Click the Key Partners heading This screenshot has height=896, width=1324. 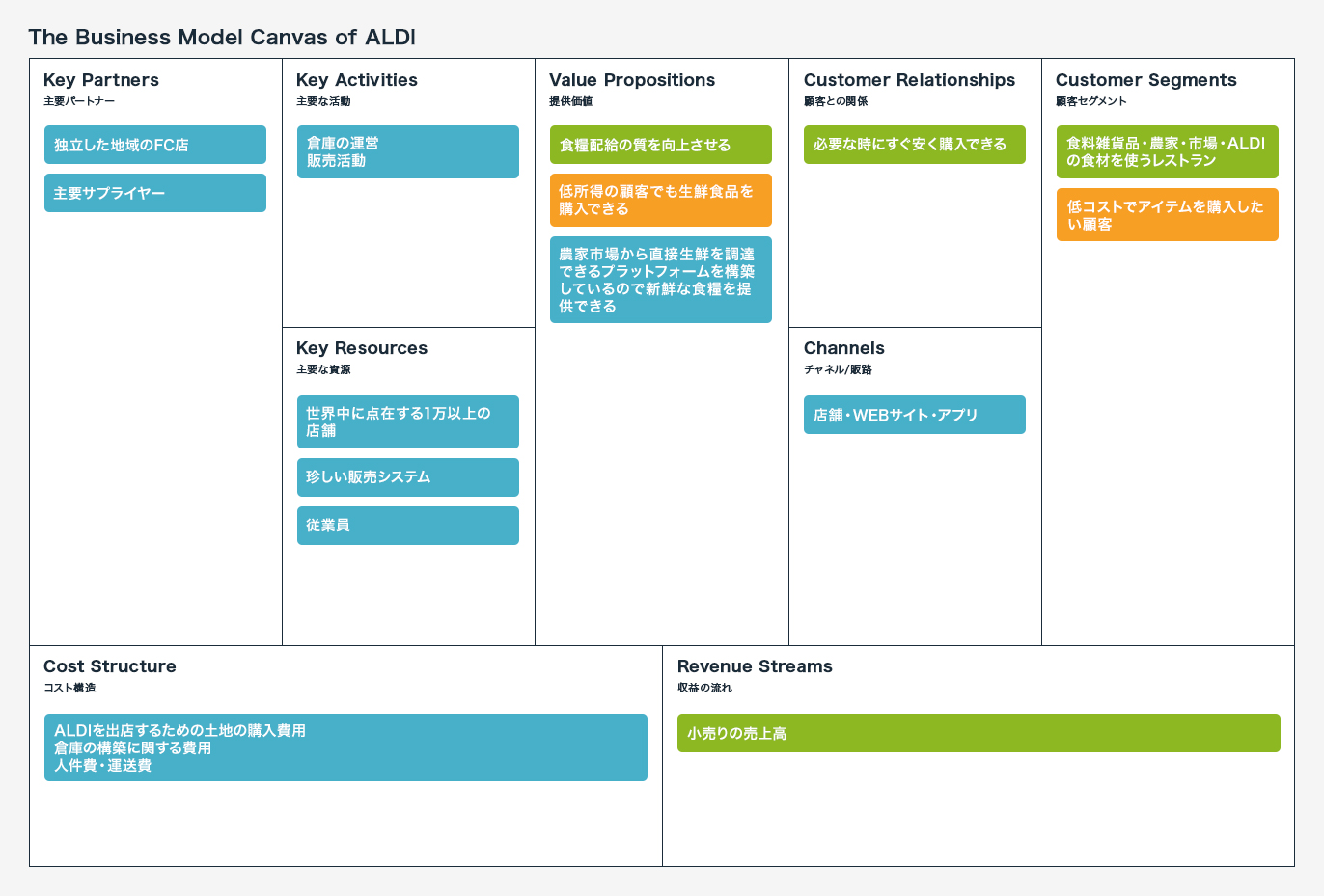click(101, 80)
